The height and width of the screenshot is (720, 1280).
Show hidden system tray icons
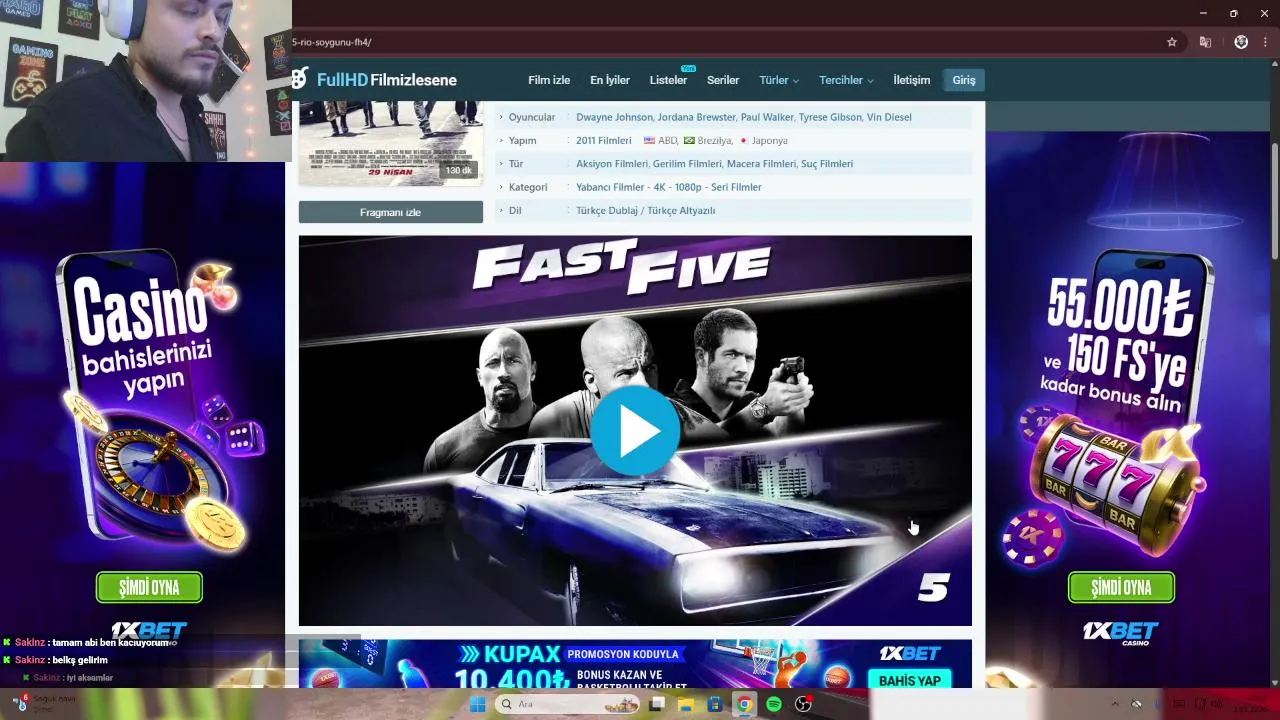1115,704
